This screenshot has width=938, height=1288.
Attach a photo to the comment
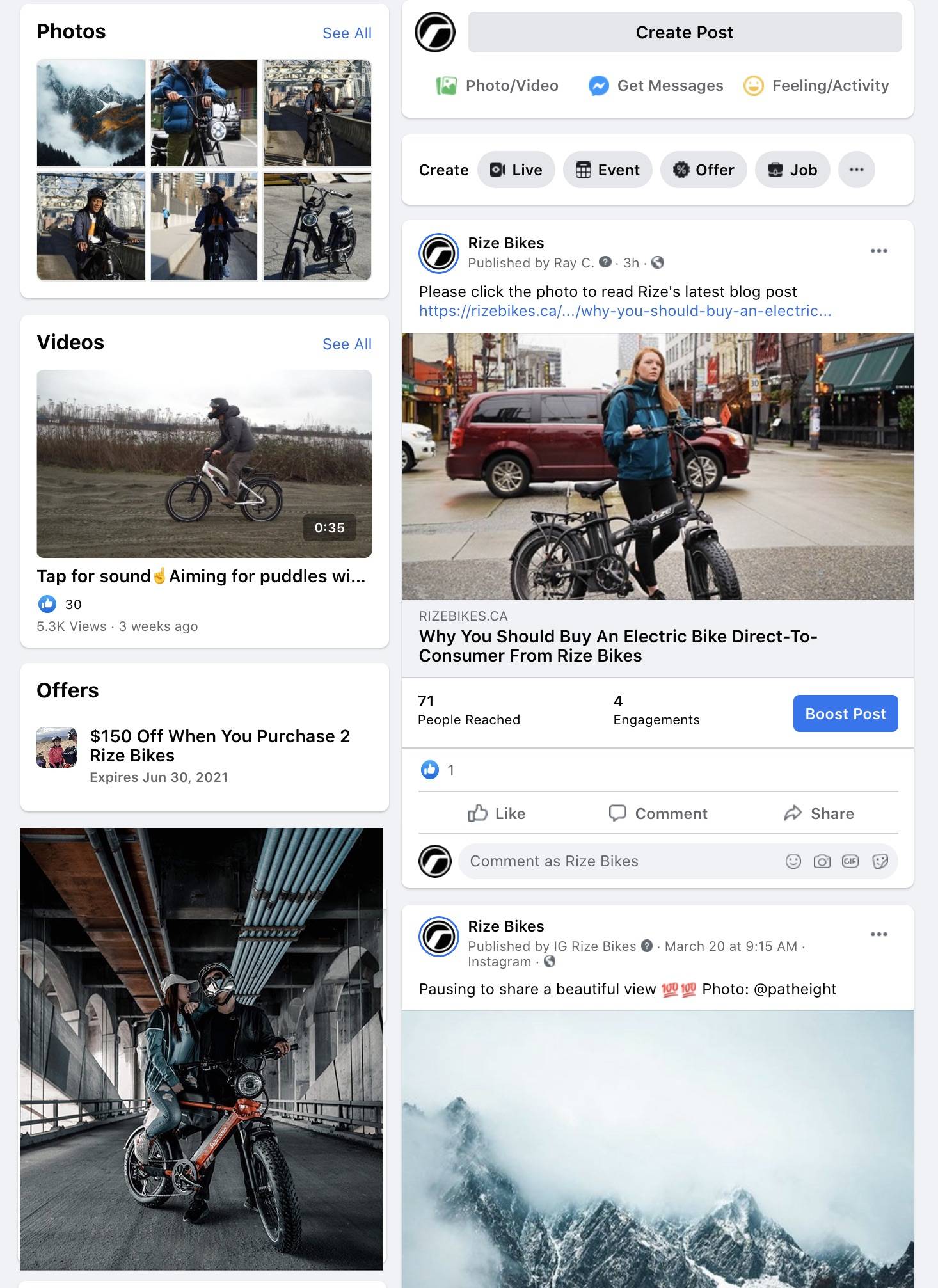click(822, 861)
